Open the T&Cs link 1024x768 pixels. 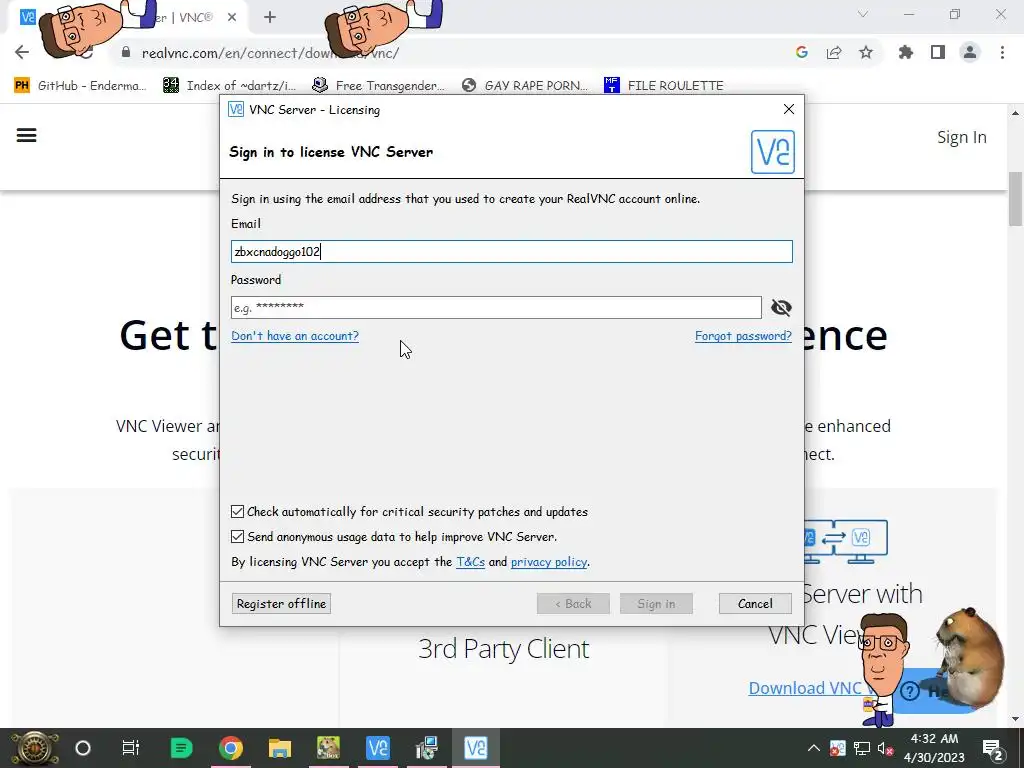[x=470, y=562]
